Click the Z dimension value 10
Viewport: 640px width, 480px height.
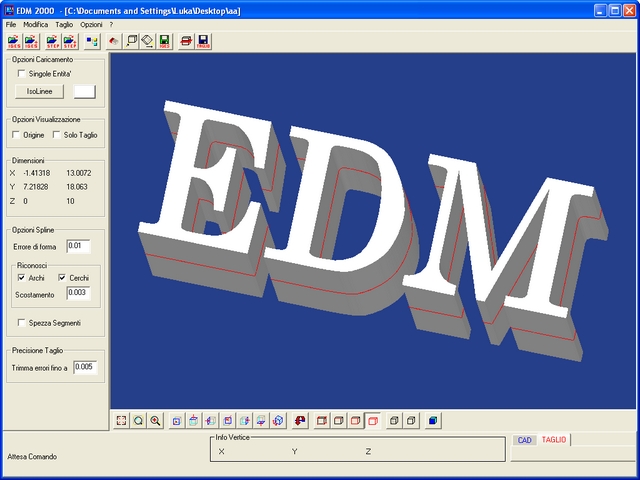70,201
